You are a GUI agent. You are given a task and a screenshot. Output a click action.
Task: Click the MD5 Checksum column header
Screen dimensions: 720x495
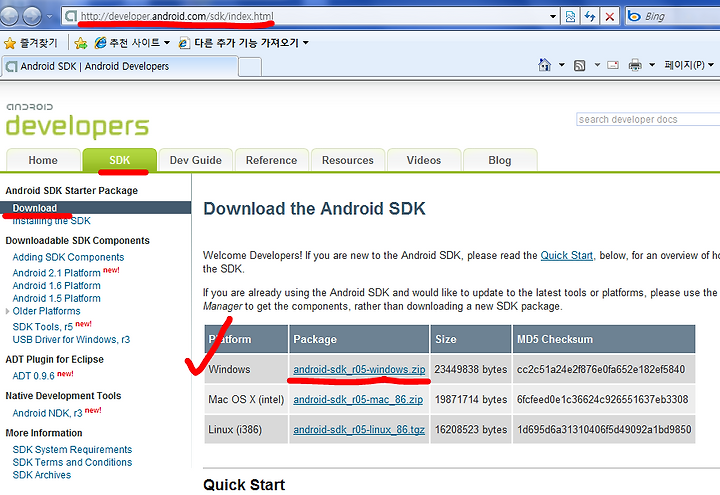604,339
